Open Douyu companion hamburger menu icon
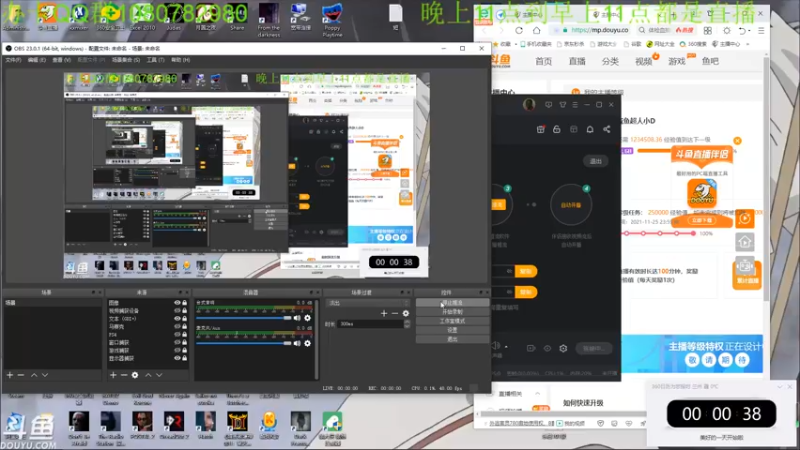 (575, 105)
